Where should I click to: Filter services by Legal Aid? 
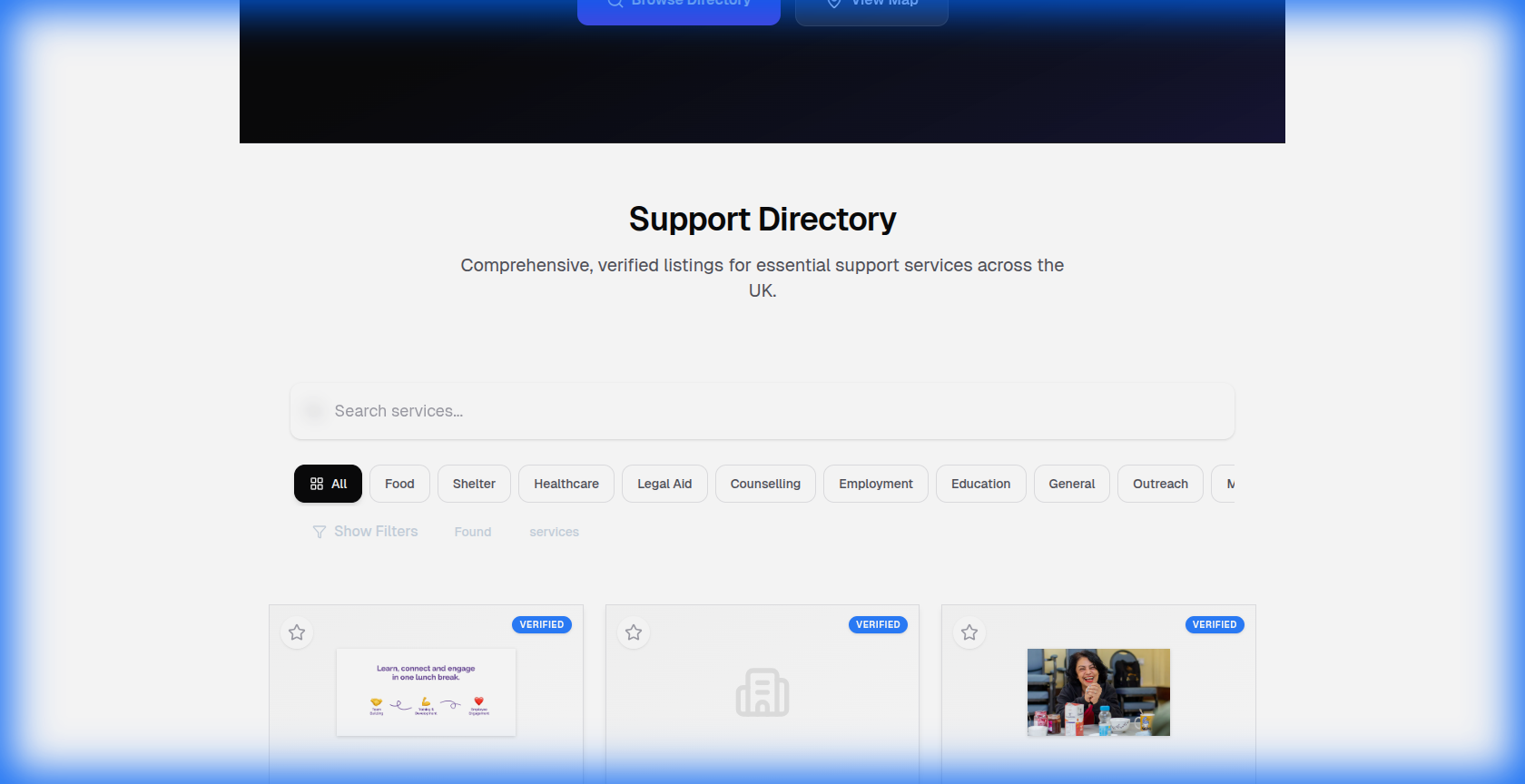tap(664, 484)
